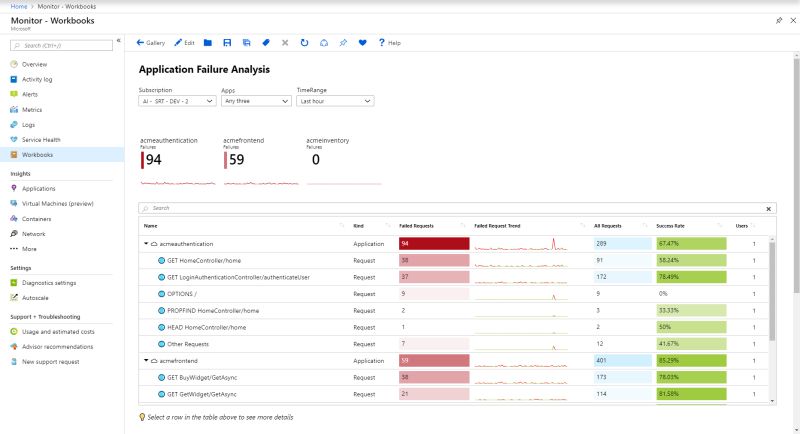
Task: Sort by the Name column
Action: click(x=151, y=226)
